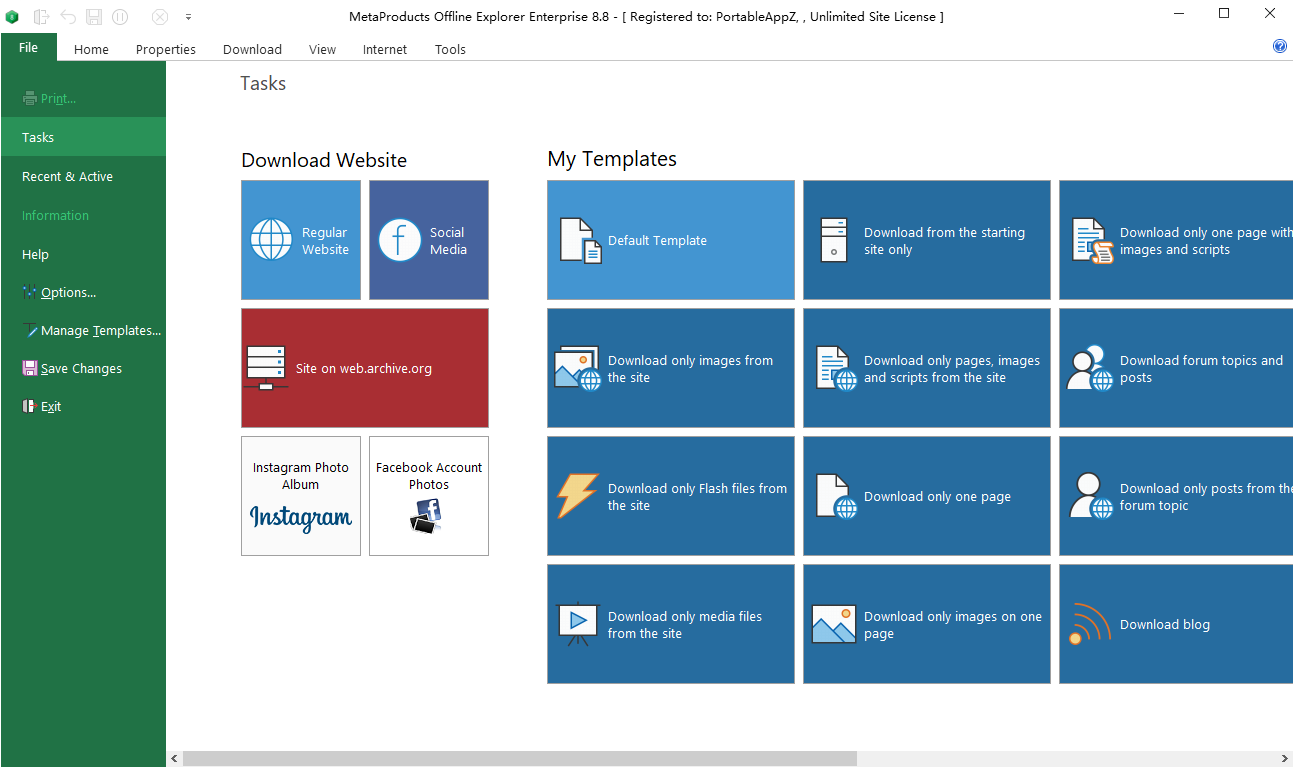The height and width of the screenshot is (768, 1294).
Task: Choose the Instagram Photo Album tile
Action: pyautogui.click(x=301, y=496)
